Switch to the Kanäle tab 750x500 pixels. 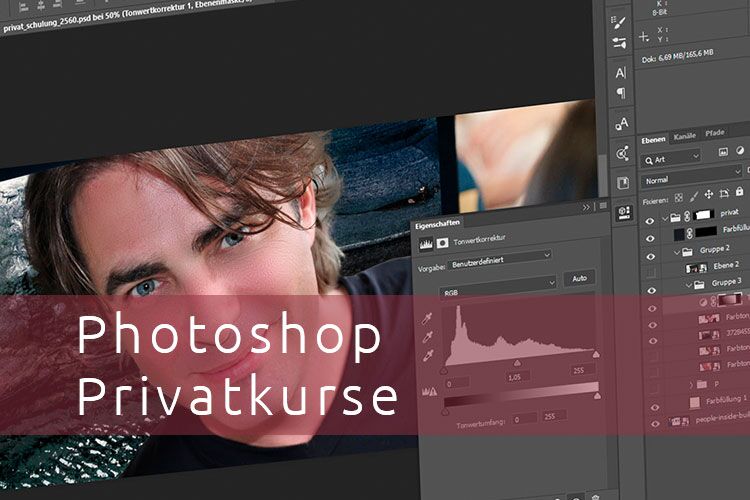(x=684, y=136)
